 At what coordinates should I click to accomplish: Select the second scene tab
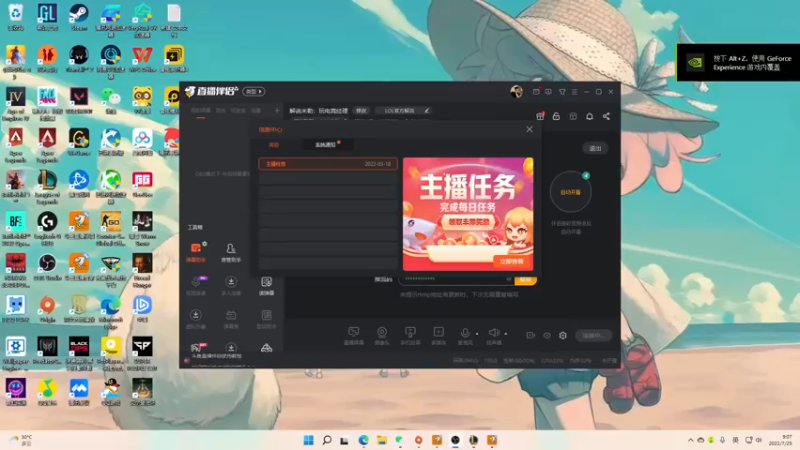[x=221, y=111]
